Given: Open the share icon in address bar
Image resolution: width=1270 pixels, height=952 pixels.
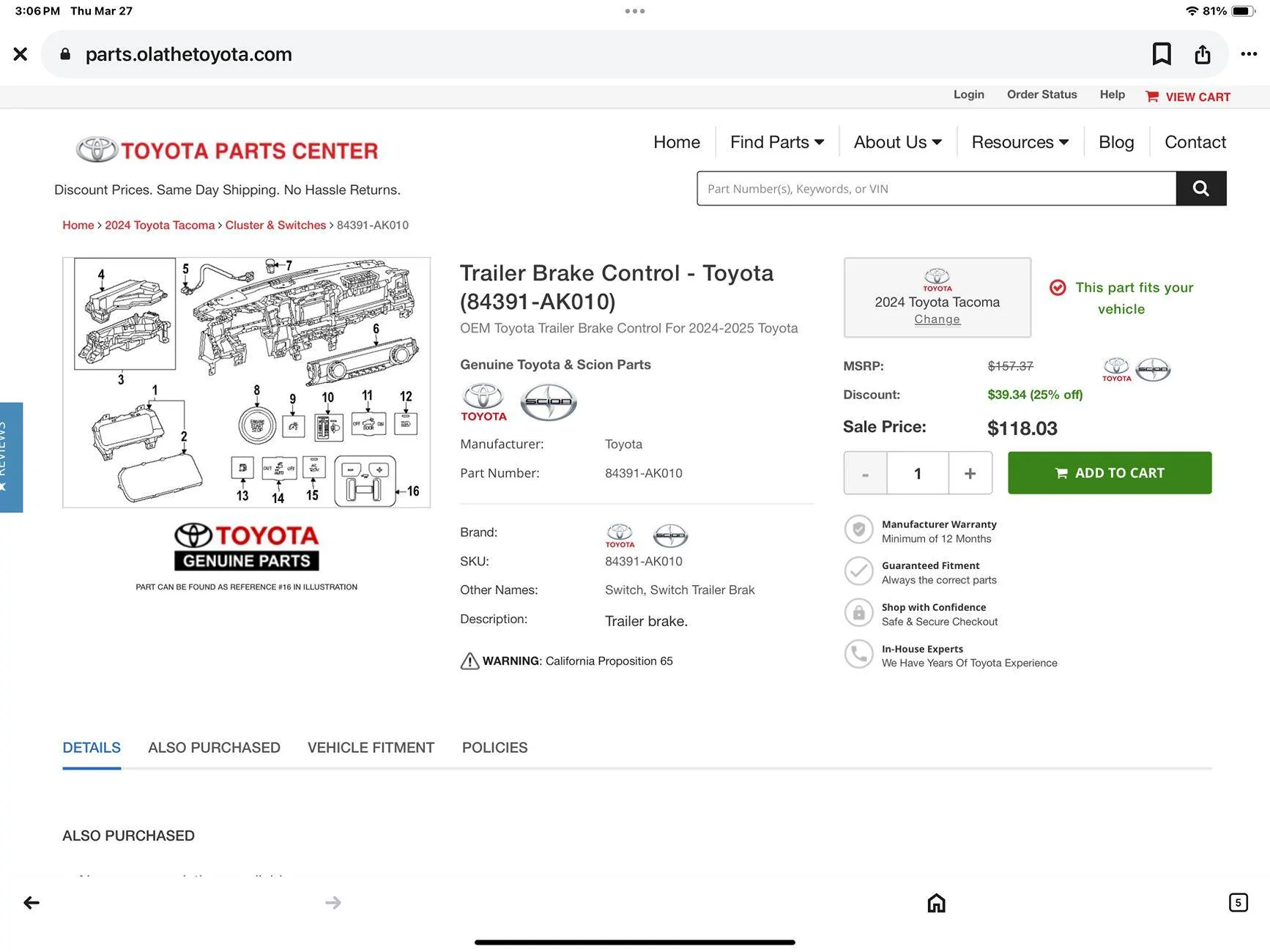Looking at the screenshot, I should pyautogui.click(x=1203, y=54).
